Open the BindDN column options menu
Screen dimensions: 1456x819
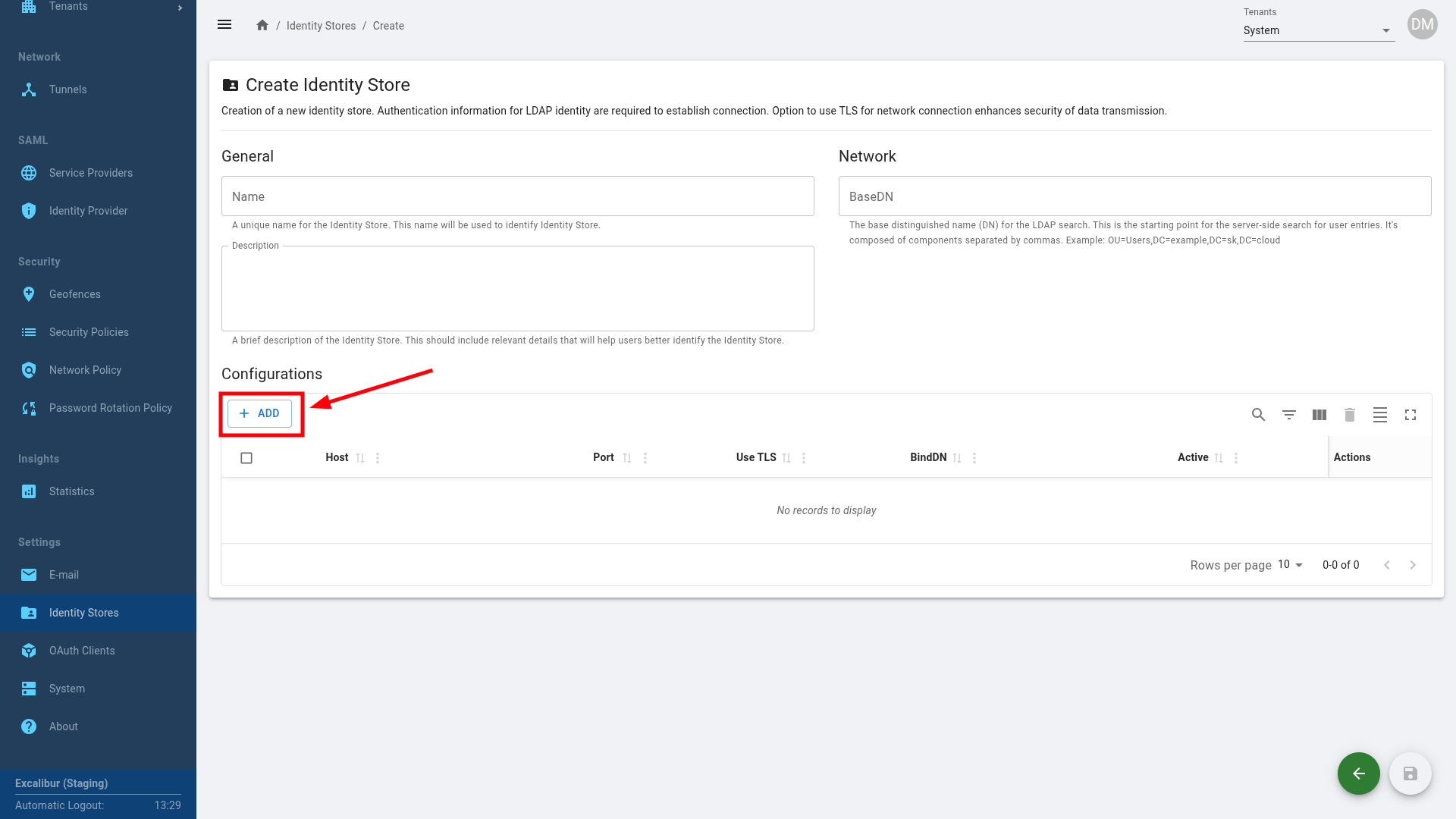974,458
